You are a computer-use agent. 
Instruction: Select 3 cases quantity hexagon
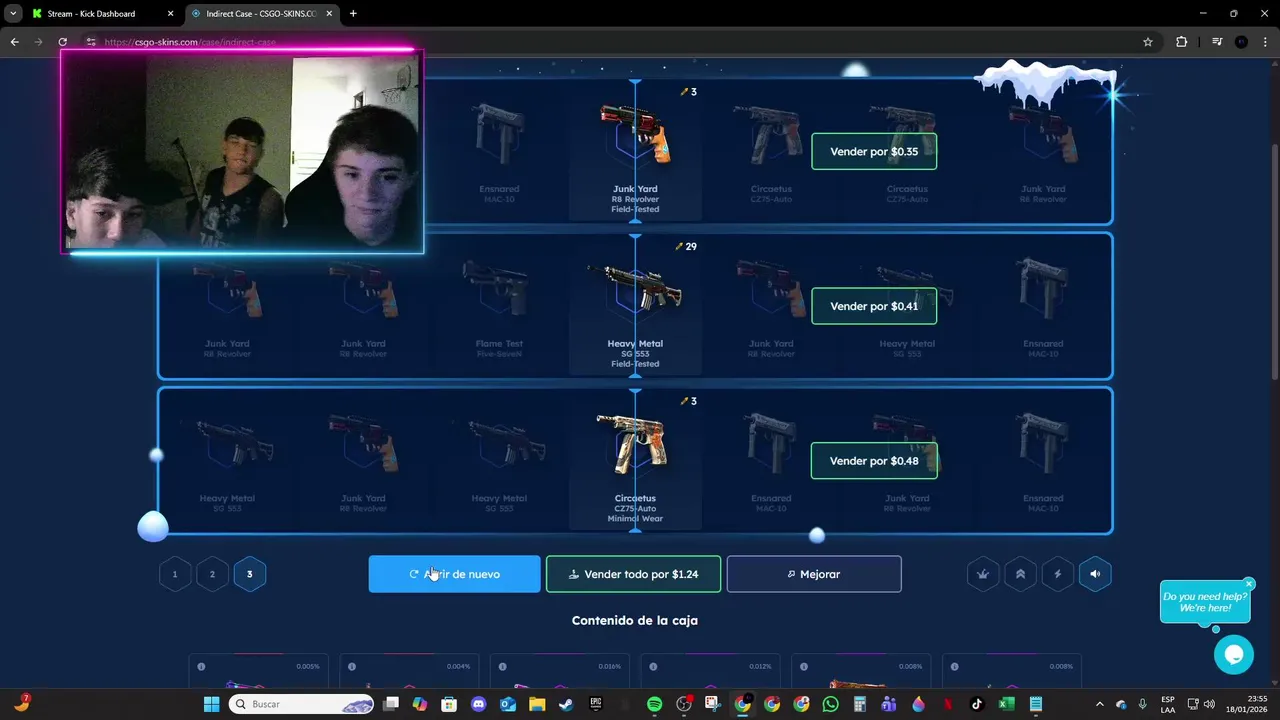(250, 574)
